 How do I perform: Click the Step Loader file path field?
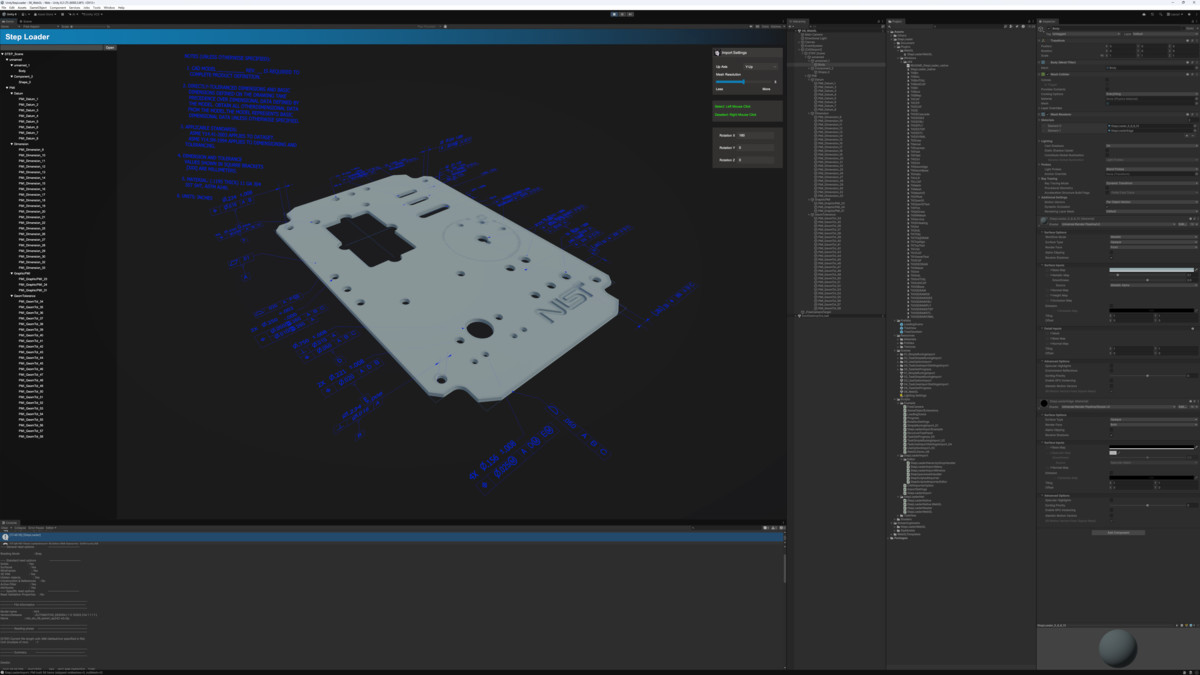click(52, 47)
